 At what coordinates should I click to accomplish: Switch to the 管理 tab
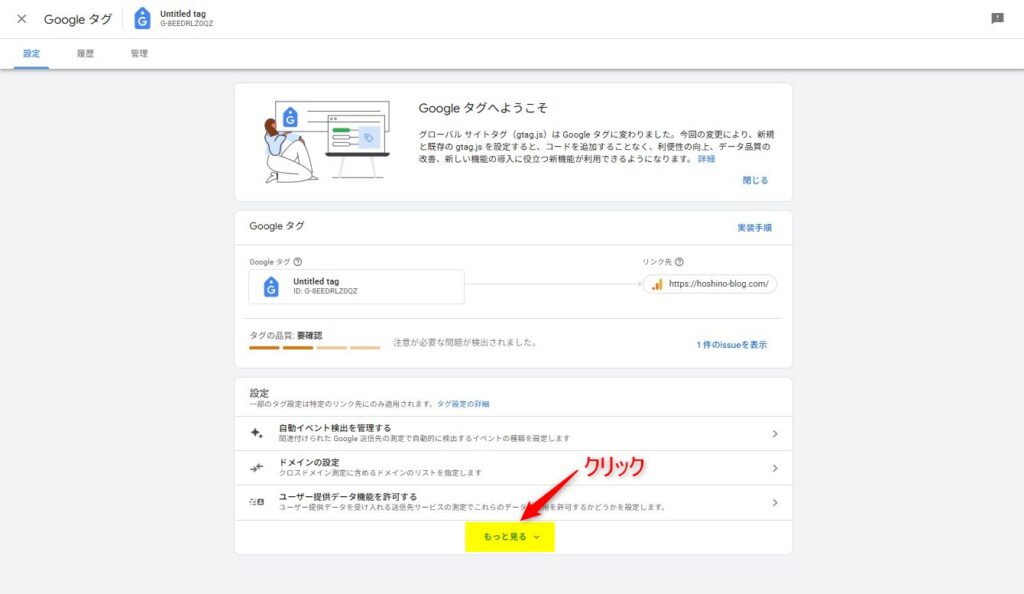click(x=139, y=53)
